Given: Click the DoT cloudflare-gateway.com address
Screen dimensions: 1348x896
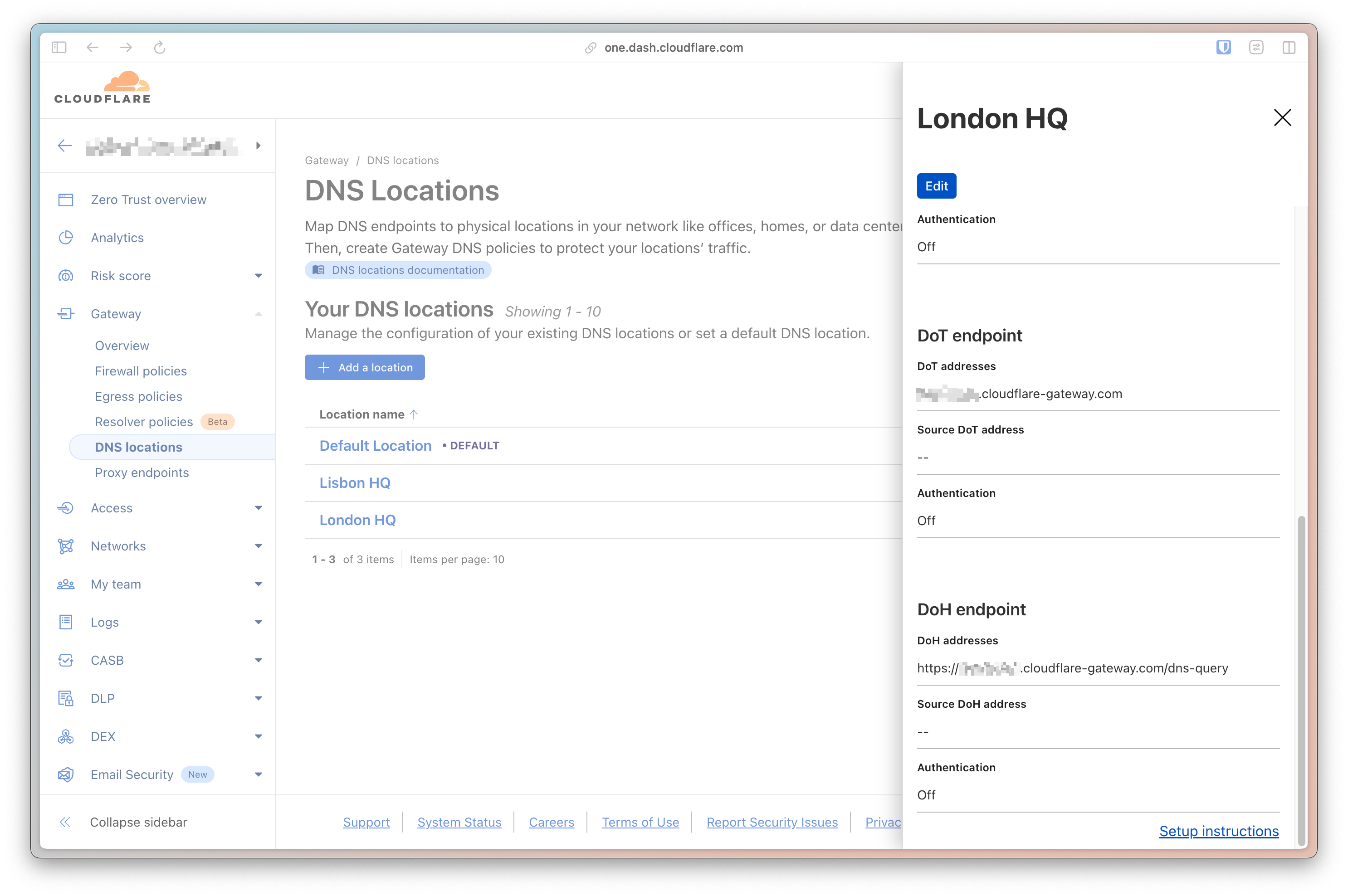Looking at the screenshot, I should (1019, 394).
